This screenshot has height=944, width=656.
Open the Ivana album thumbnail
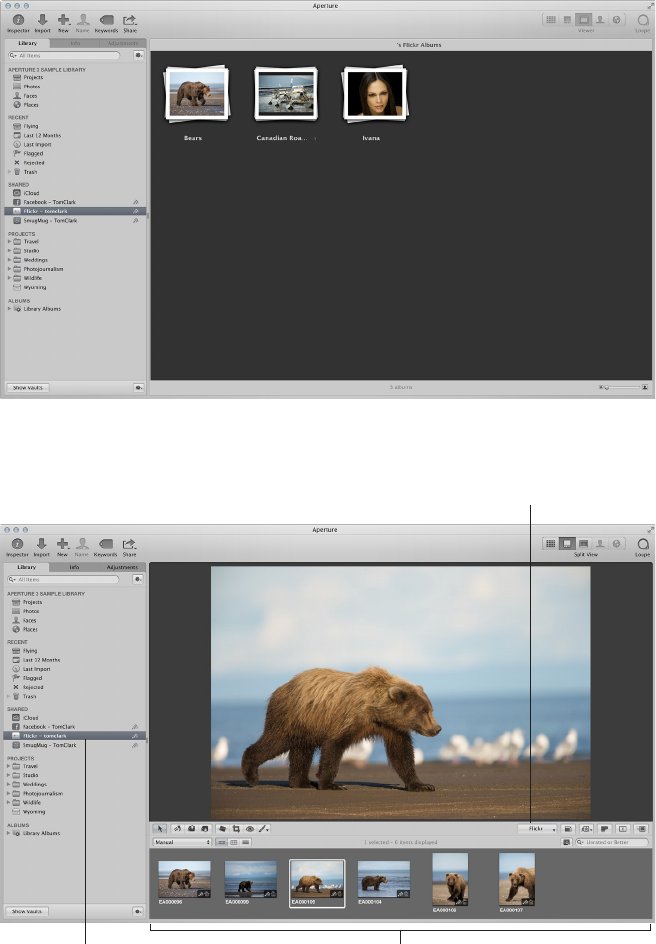[374, 93]
